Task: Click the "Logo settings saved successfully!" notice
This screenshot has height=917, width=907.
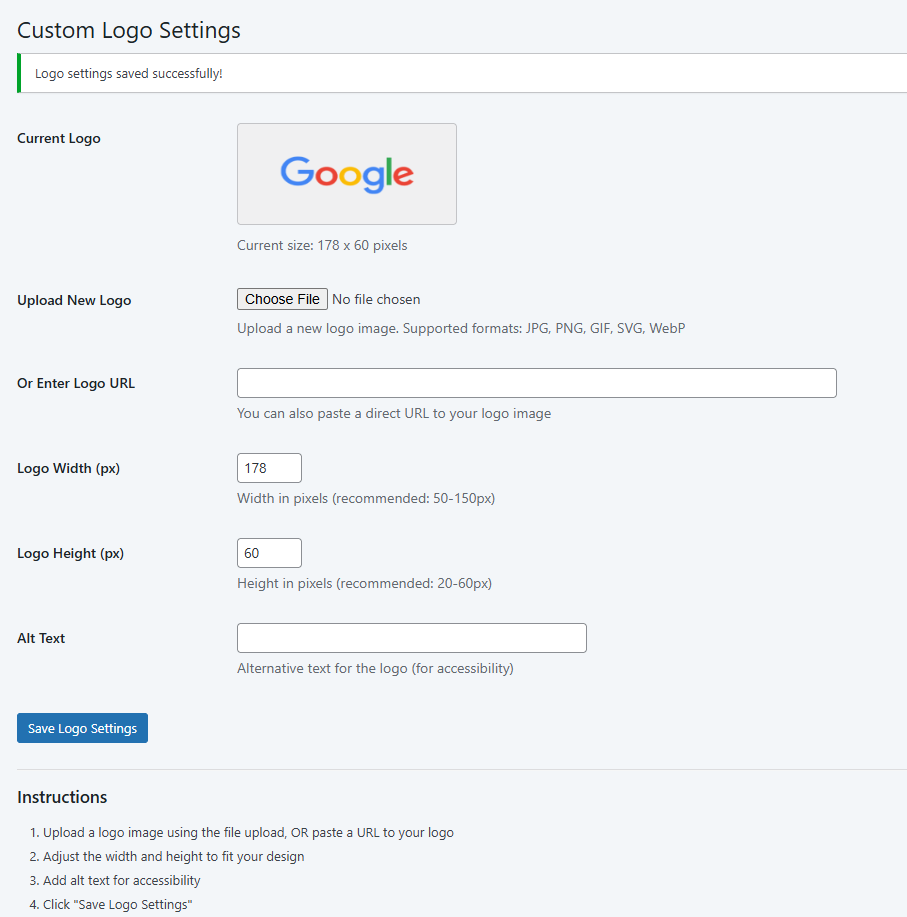Action: pos(128,74)
